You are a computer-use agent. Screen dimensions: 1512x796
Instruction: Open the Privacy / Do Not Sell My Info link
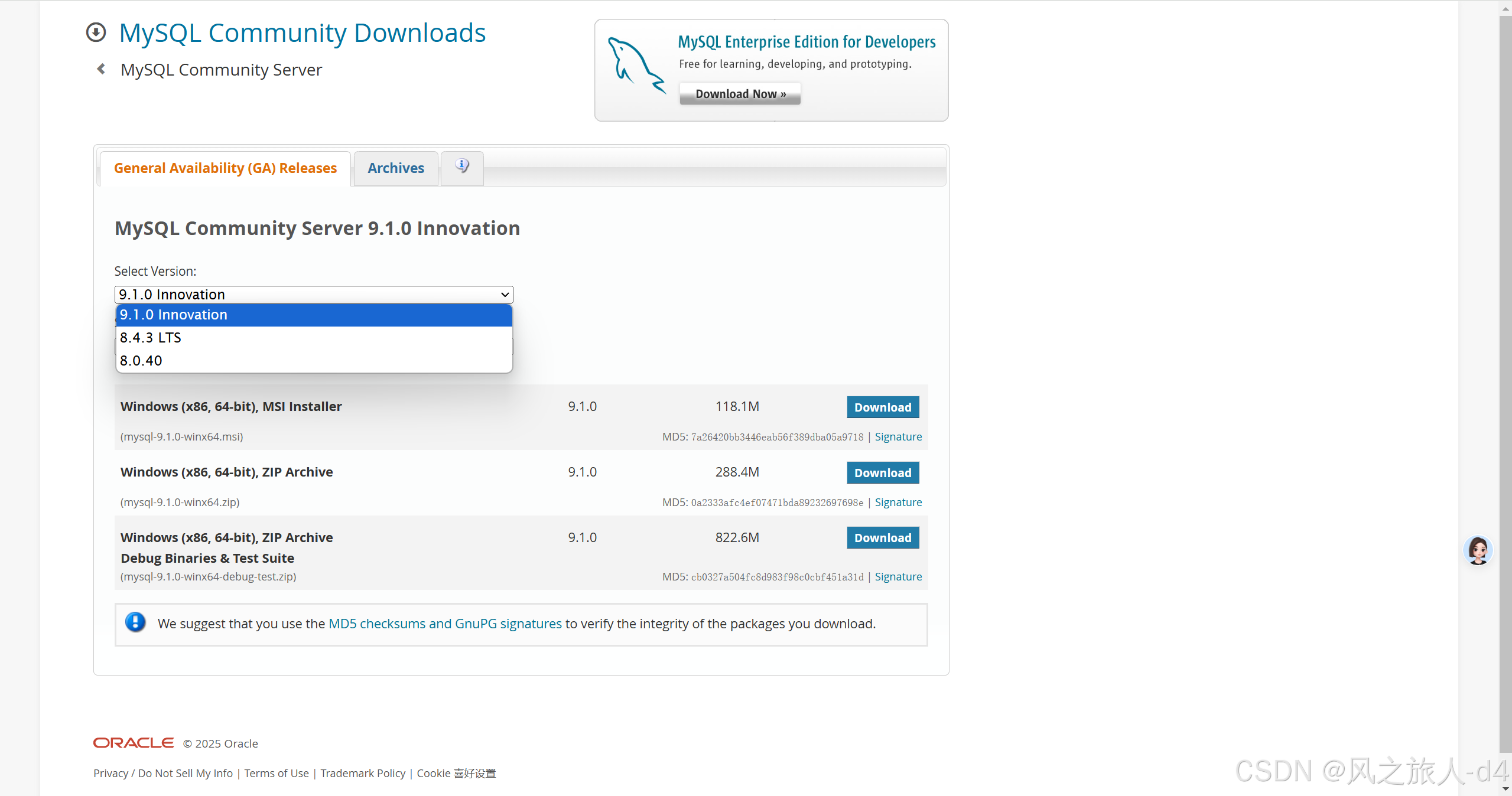coord(163,774)
